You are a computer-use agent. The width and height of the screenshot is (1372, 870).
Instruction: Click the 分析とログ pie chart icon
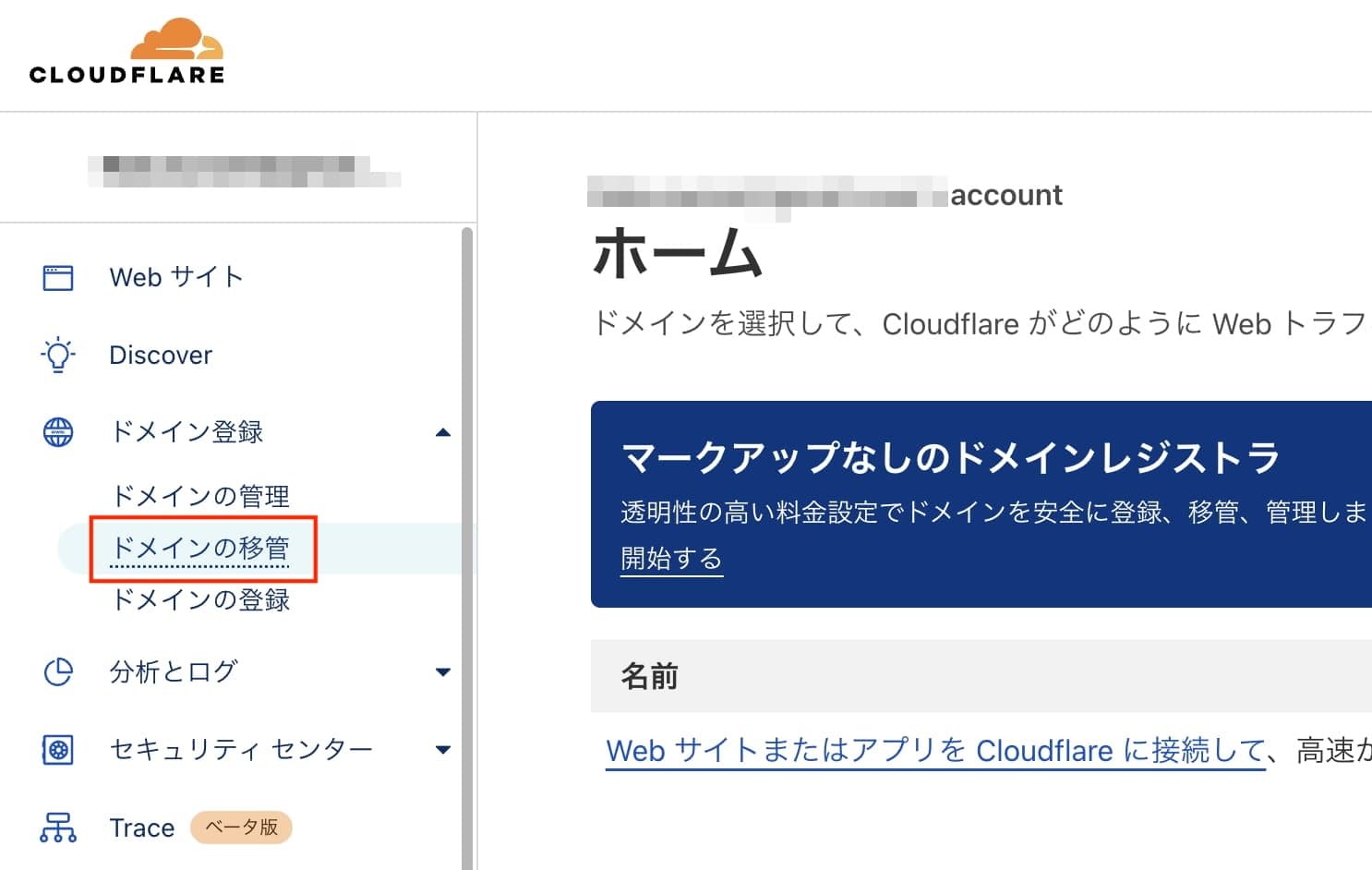(58, 671)
